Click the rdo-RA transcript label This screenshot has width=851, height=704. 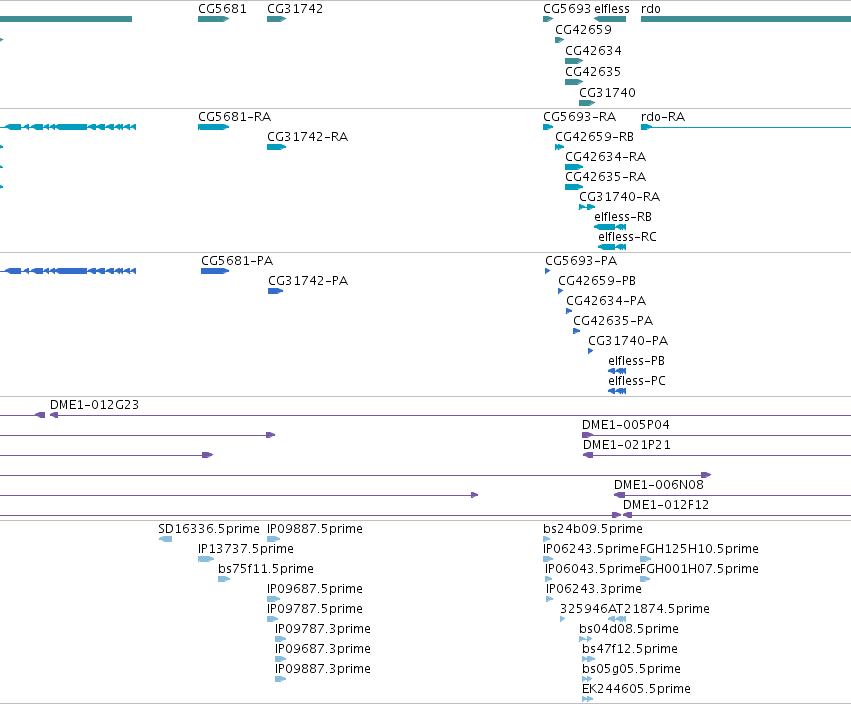(x=663, y=117)
